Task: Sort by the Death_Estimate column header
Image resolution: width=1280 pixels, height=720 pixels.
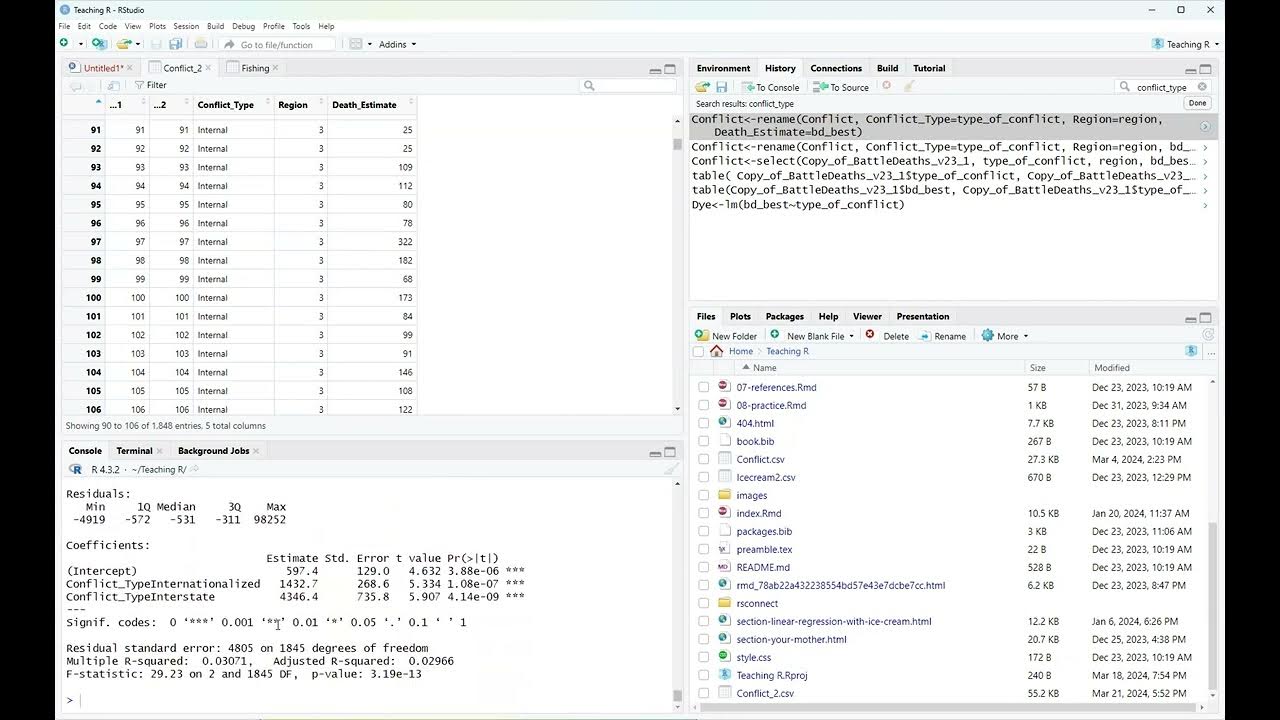Action: click(370, 105)
